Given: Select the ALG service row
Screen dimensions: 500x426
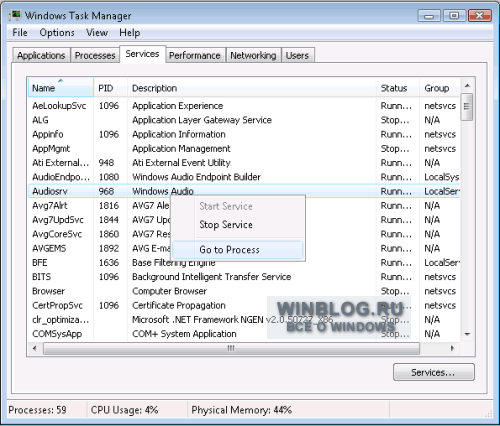Looking at the screenshot, I should [x=244, y=120].
